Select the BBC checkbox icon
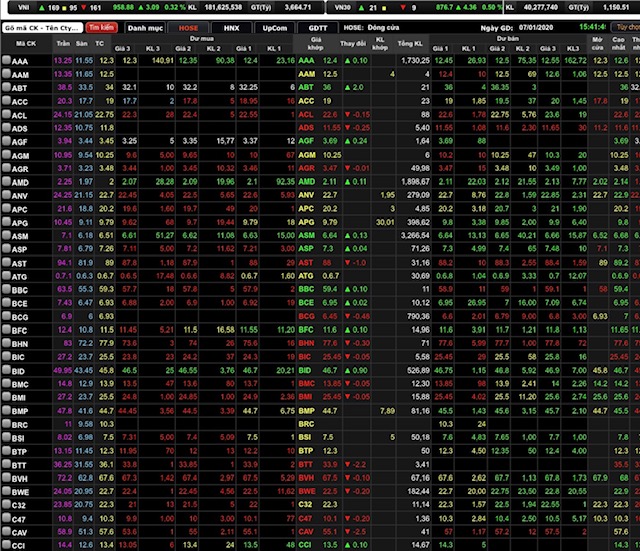Viewport: 640px width, 551px height. [6, 289]
